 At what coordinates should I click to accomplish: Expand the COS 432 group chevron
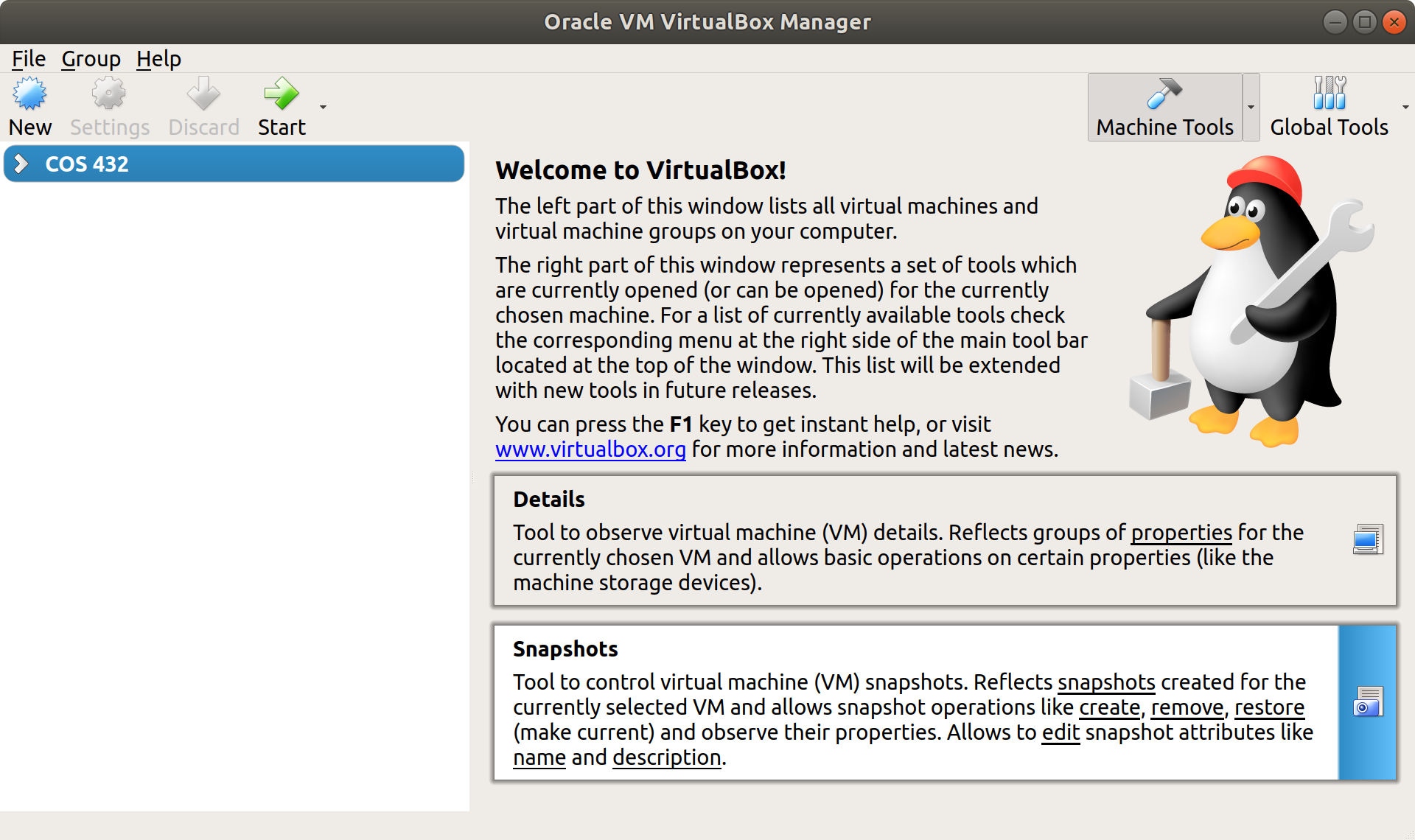(x=21, y=164)
